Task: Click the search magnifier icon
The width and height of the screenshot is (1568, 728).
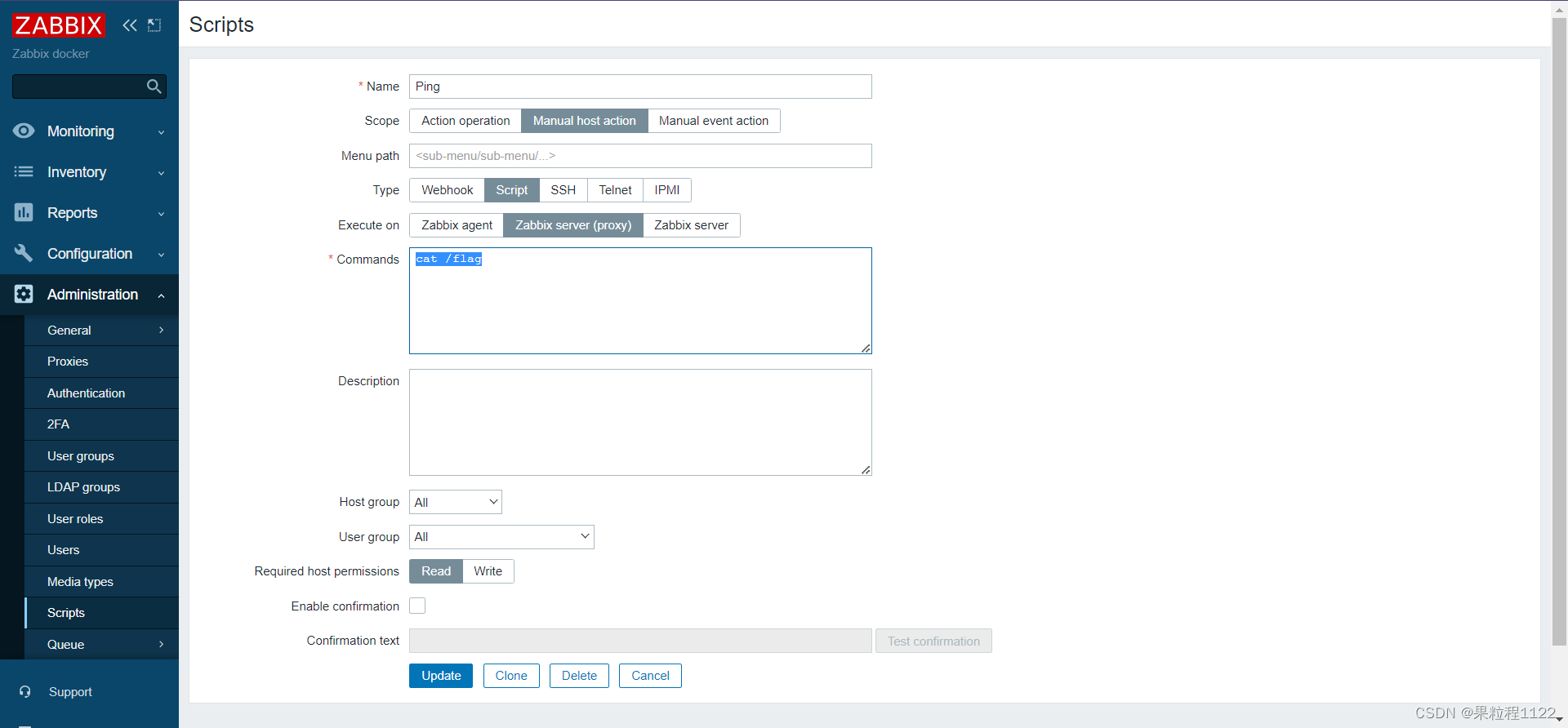Action: pyautogui.click(x=154, y=87)
